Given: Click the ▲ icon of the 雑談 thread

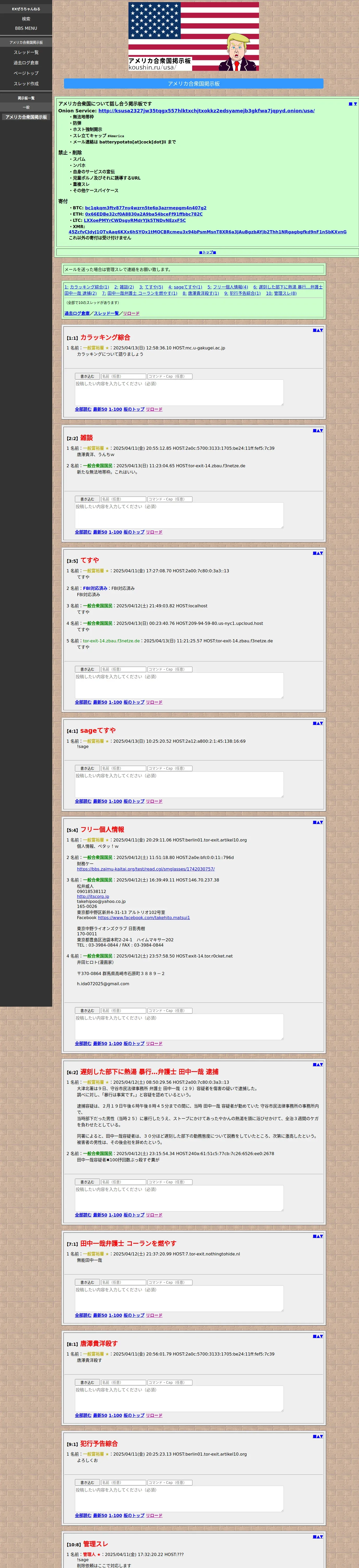Looking at the screenshot, I should pos(318,430).
